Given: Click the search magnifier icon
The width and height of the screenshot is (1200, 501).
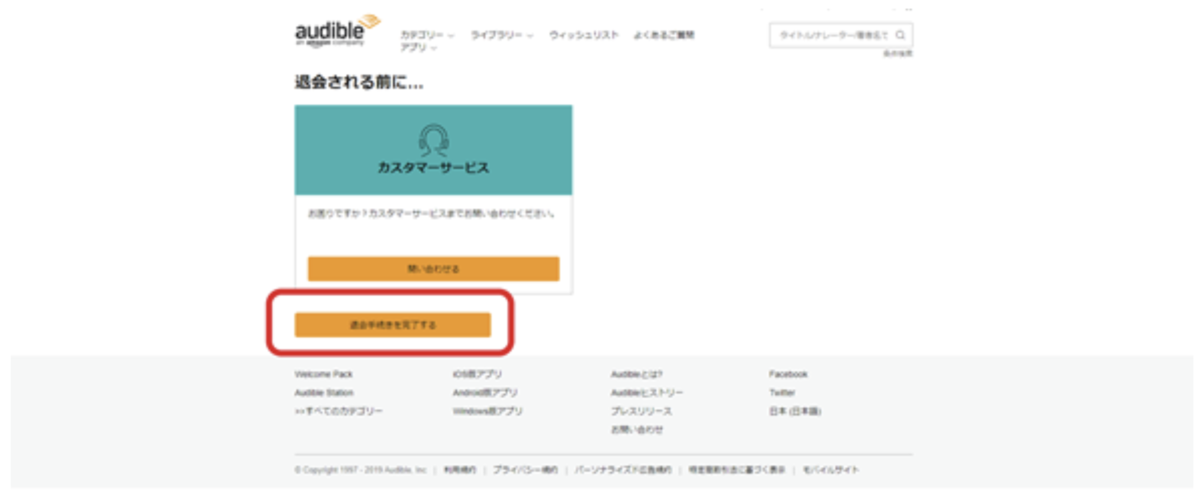Looking at the screenshot, I should 900,35.
